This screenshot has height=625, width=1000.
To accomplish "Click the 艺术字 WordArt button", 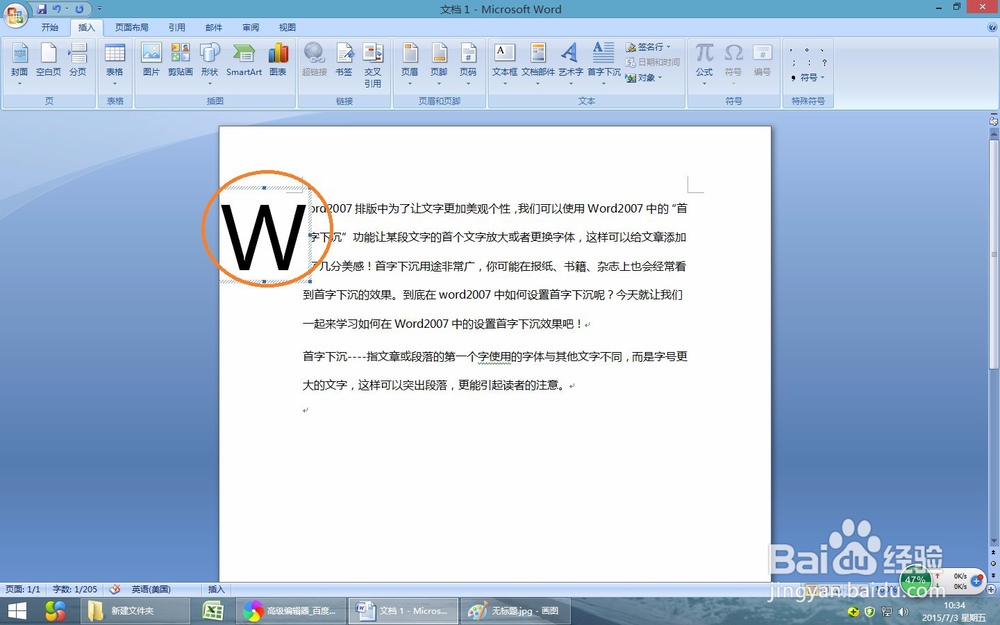I will [571, 64].
